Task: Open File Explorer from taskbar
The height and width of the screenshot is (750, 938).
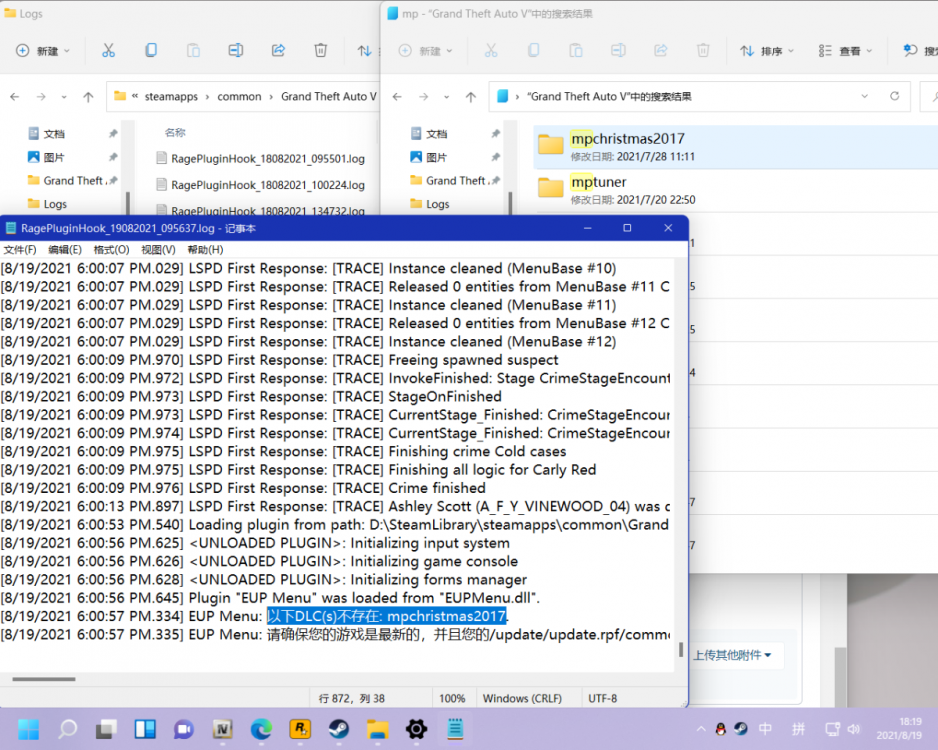Action: coord(377,729)
